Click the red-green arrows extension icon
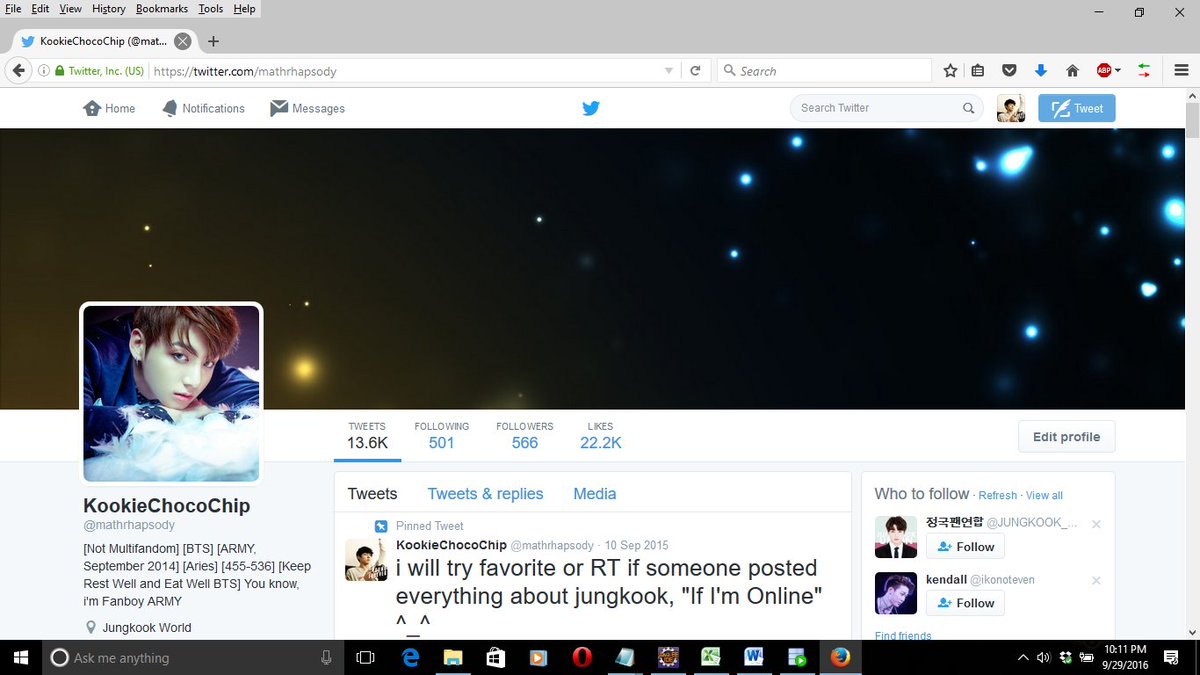Screen dimensions: 1200x675 [x=1144, y=71]
